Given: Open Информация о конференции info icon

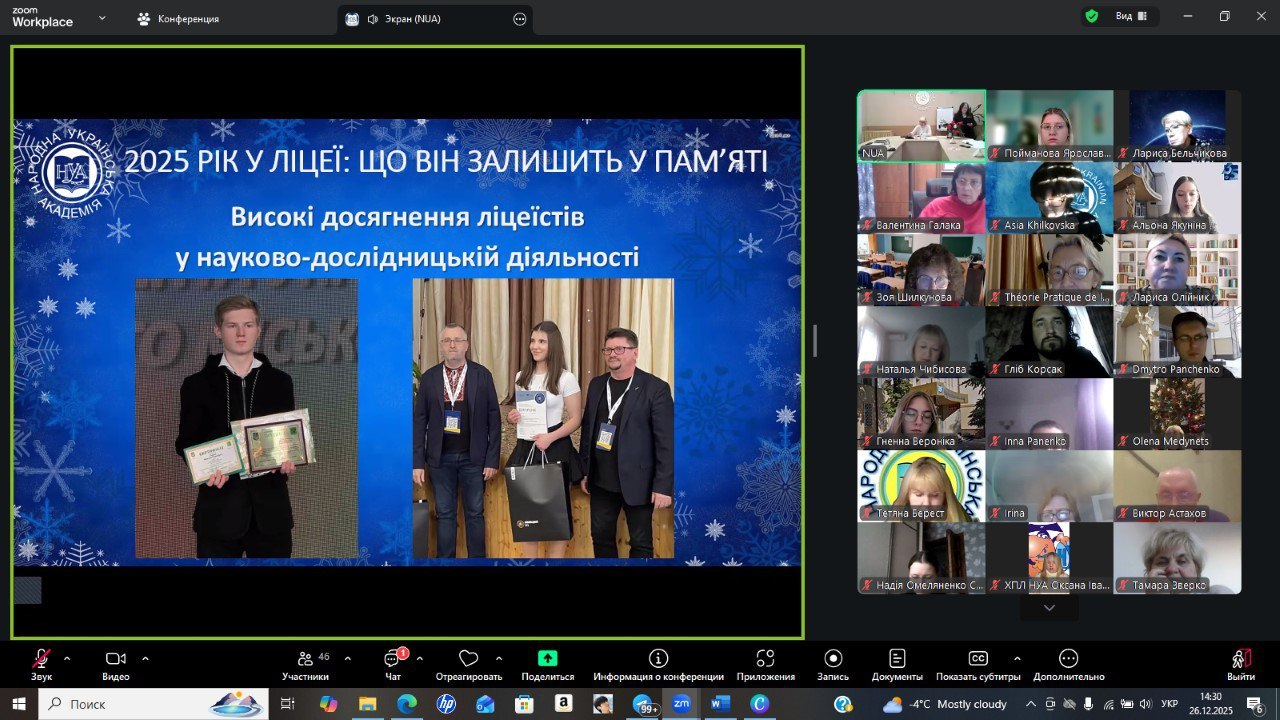Looking at the screenshot, I should click(x=658, y=659).
